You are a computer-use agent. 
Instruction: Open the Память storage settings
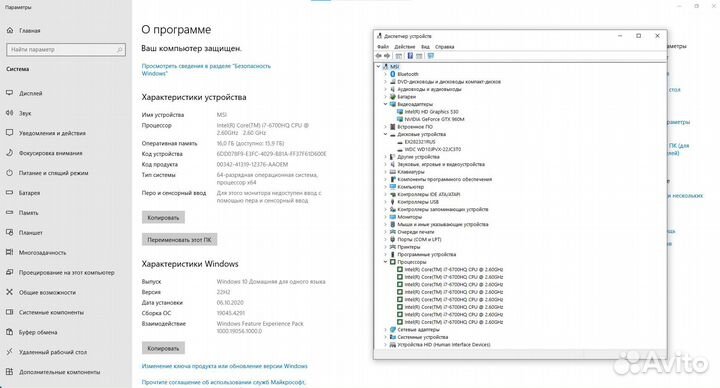pos(28,213)
